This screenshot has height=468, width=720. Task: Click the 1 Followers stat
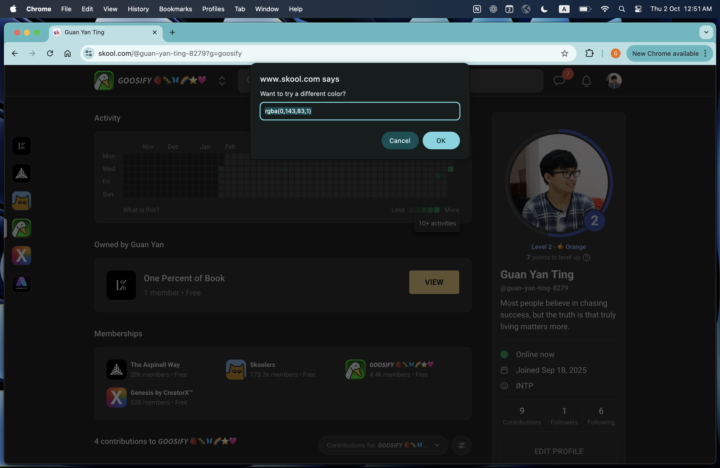(564, 416)
